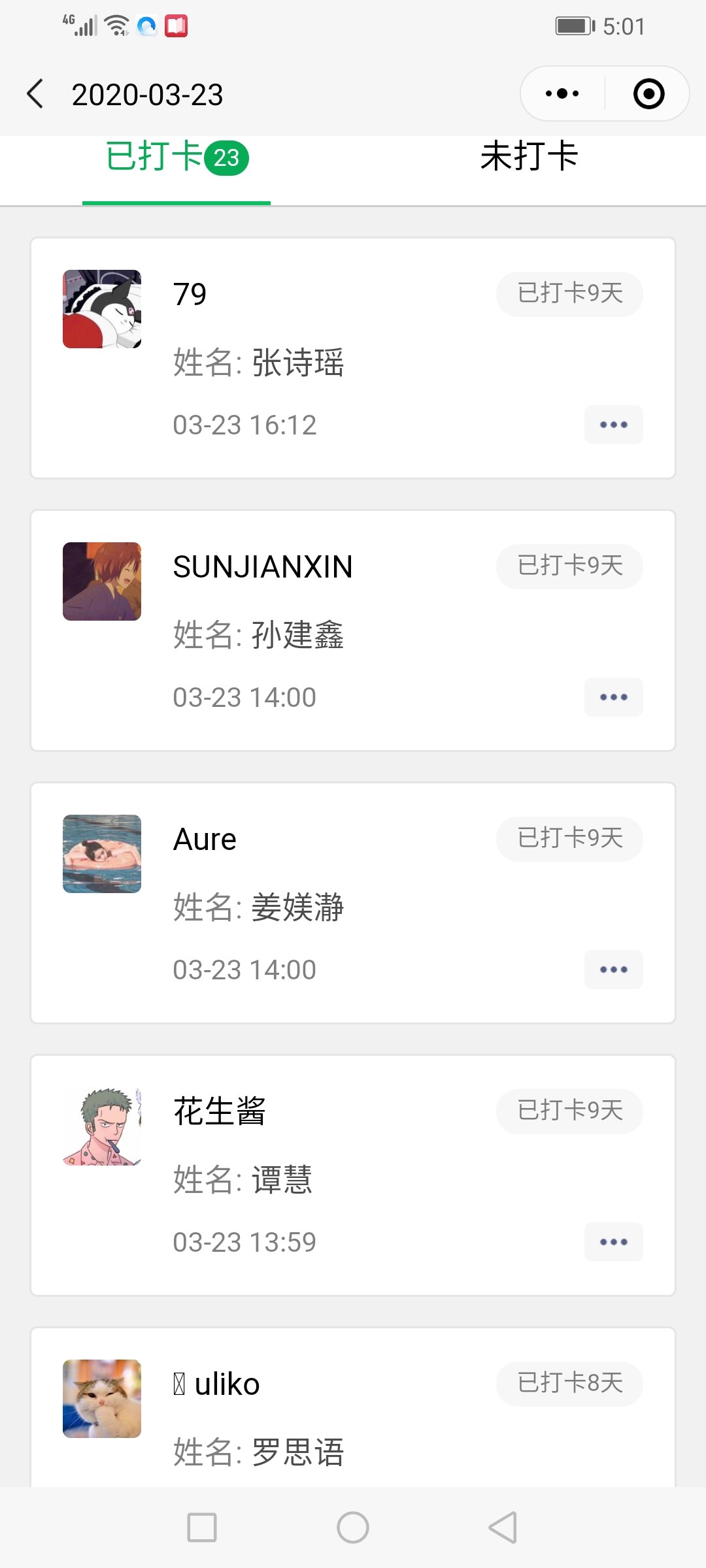Screen dimensions: 706x1568
Task: Switch to the 未打卡 tab
Action: 529,157
